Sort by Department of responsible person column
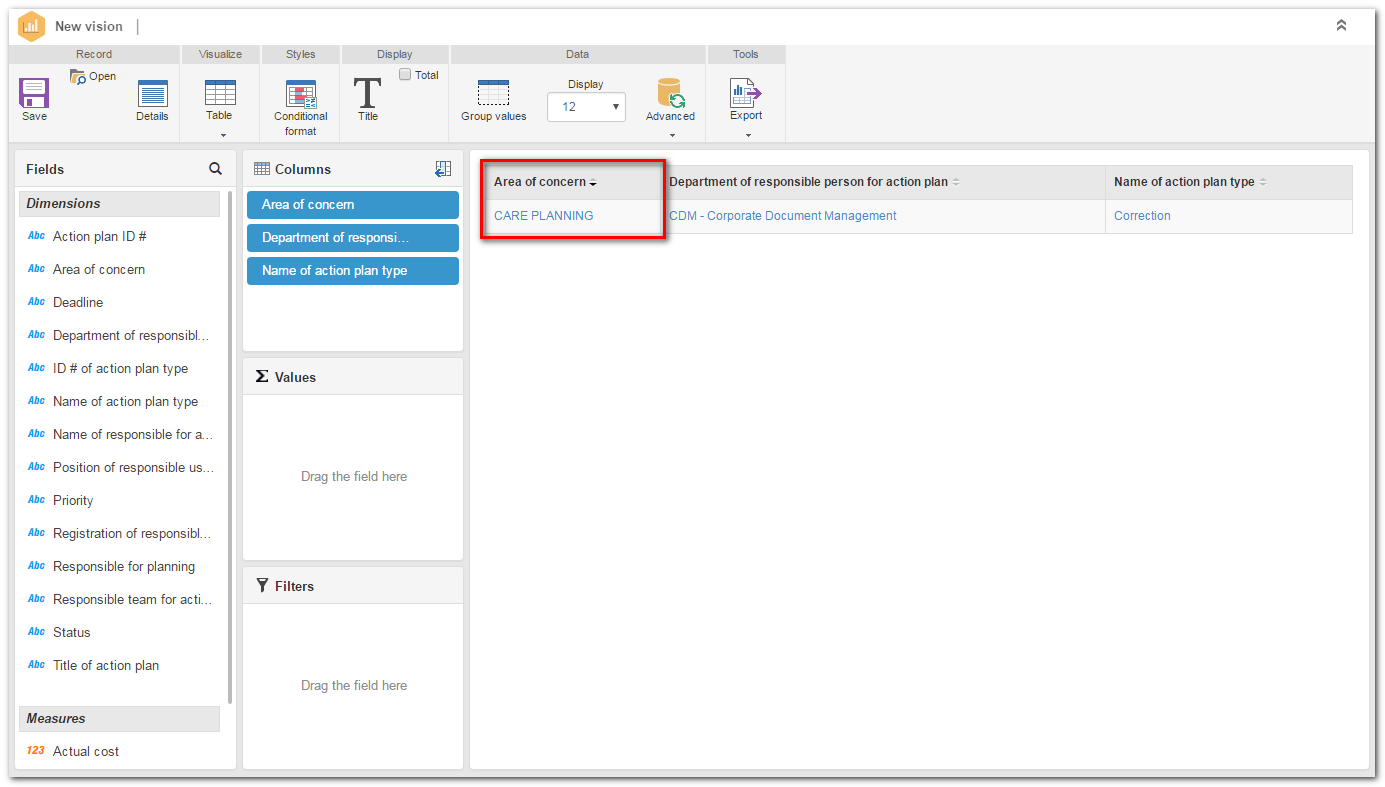Screen dimensions: 1385x787 coord(955,182)
